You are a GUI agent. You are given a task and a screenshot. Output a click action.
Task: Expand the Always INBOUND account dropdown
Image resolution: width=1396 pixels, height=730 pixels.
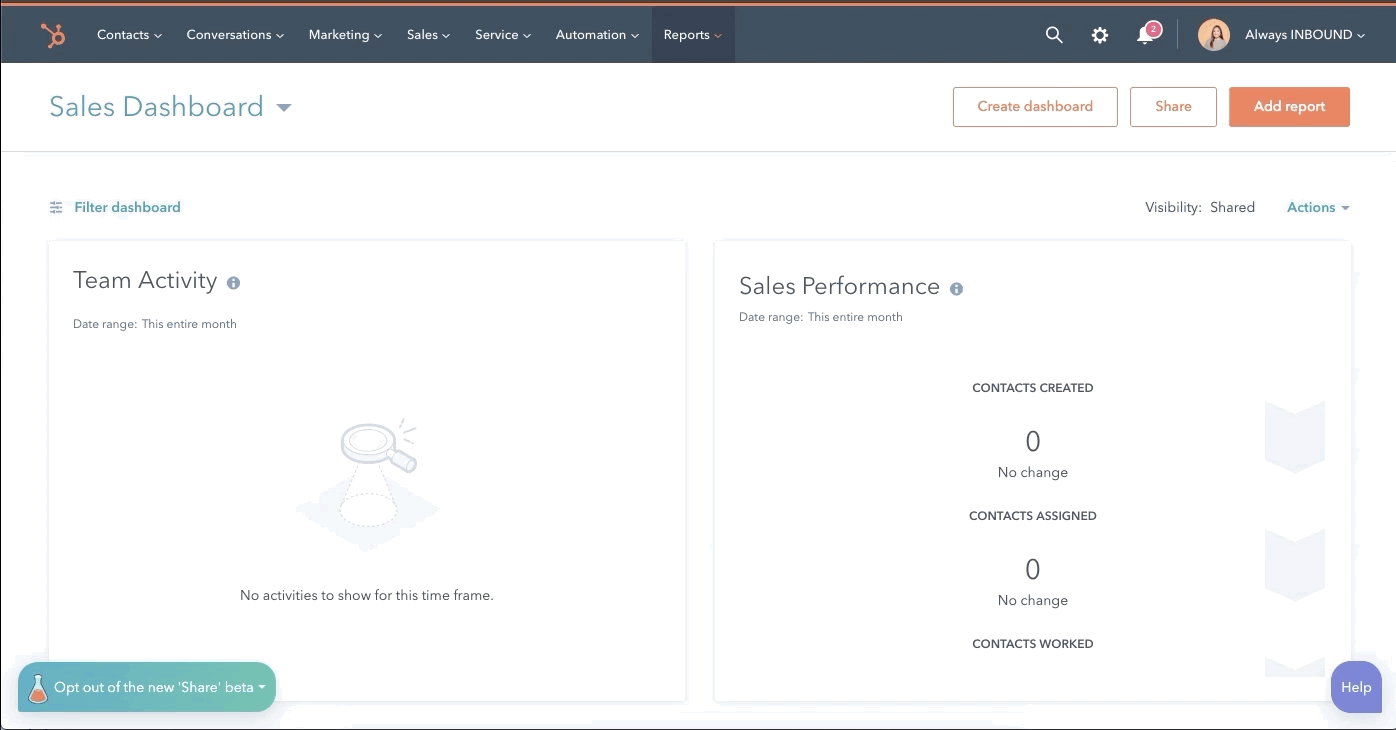tap(1305, 35)
